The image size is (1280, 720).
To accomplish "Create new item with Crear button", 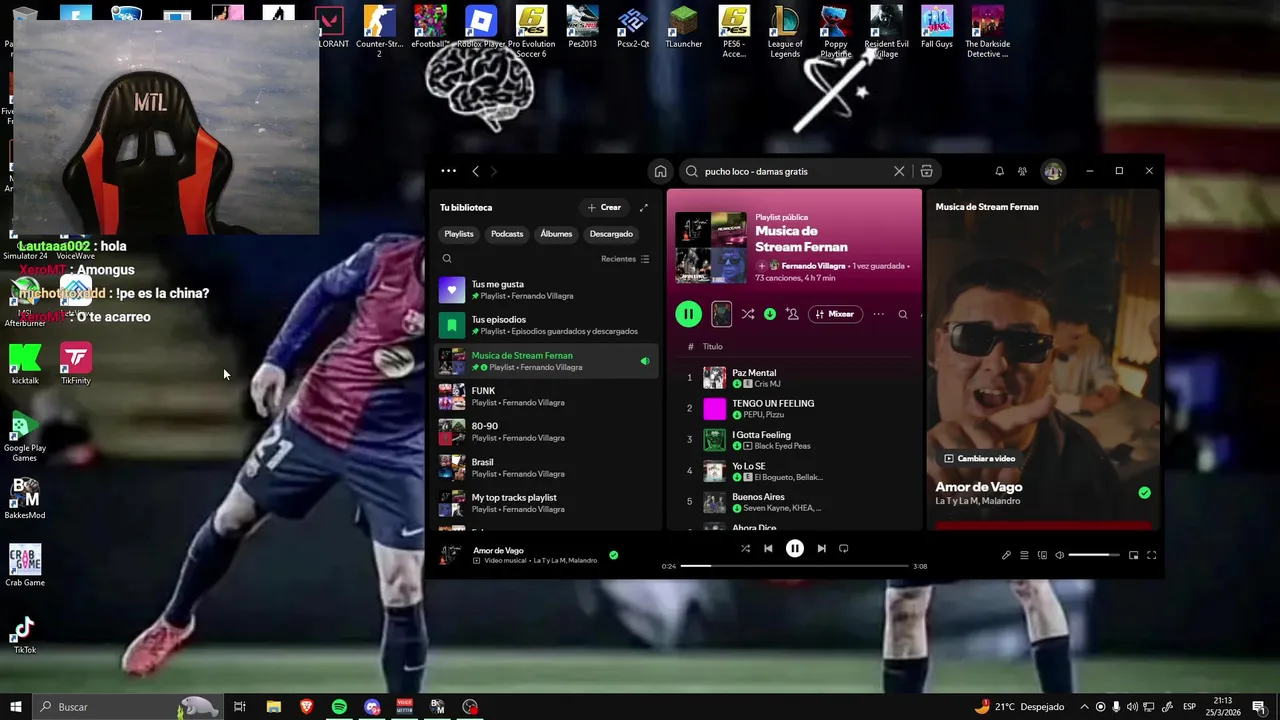I will 604,207.
